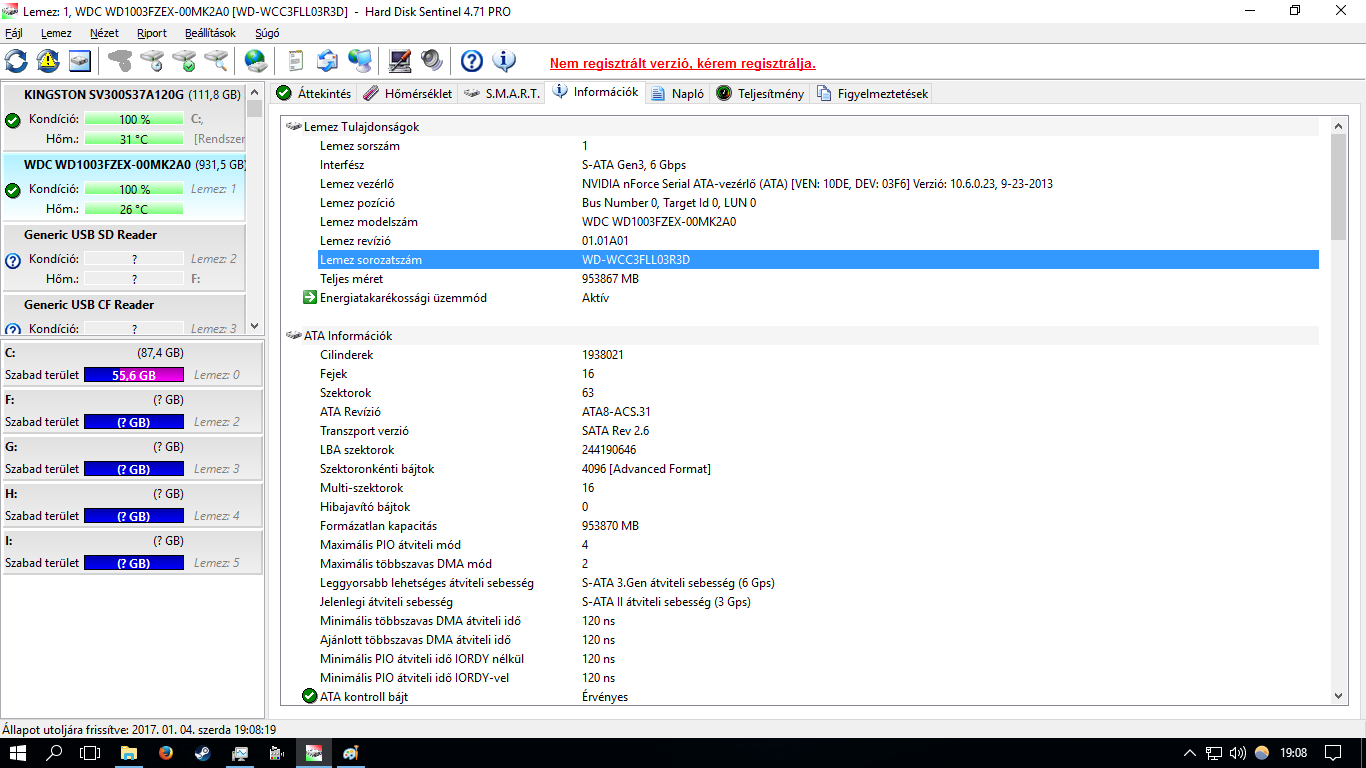Click the red registration reminder link

(683, 63)
